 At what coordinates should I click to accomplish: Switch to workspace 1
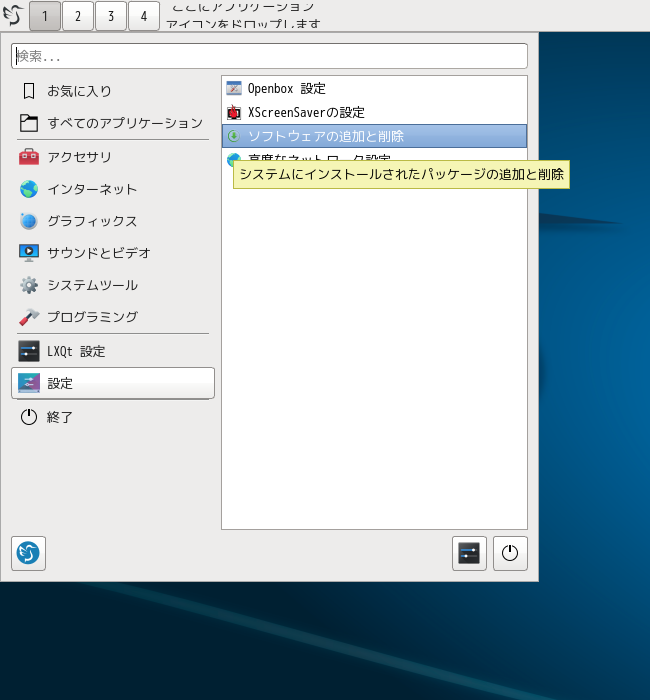(45, 16)
